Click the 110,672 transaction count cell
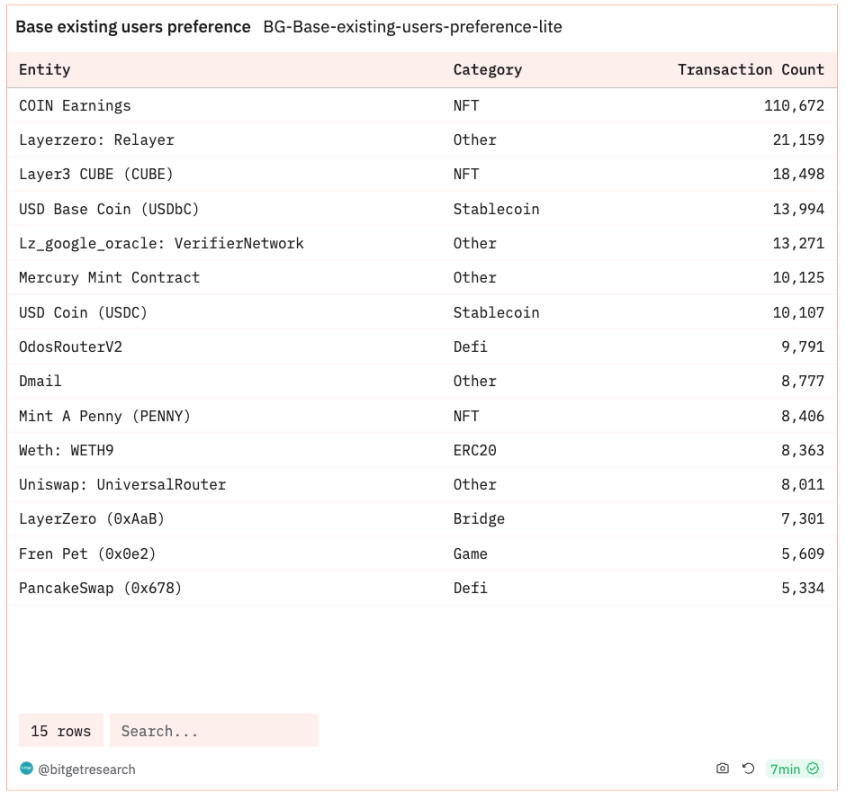 [794, 106]
